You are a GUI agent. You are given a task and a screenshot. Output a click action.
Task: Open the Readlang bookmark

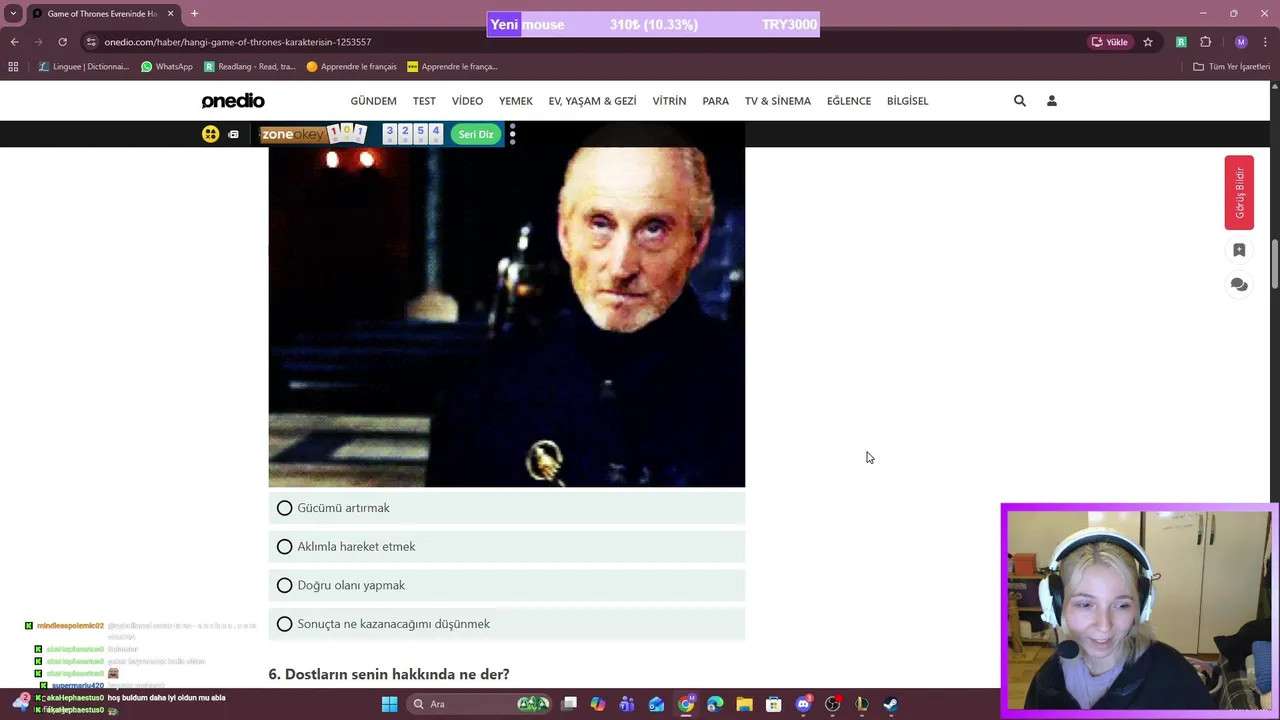(x=250, y=67)
